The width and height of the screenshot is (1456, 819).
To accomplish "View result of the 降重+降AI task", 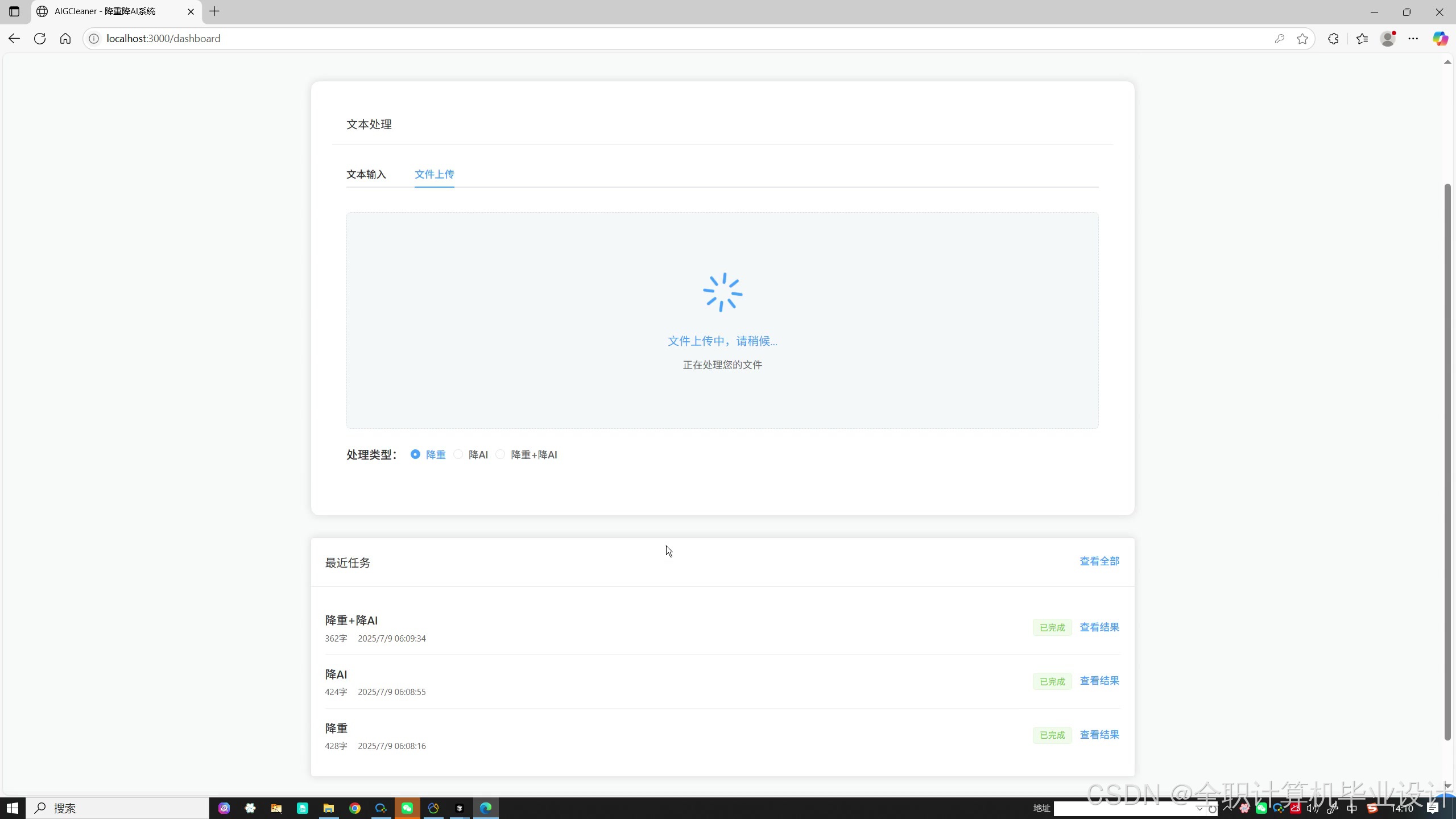I will click(1099, 627).
